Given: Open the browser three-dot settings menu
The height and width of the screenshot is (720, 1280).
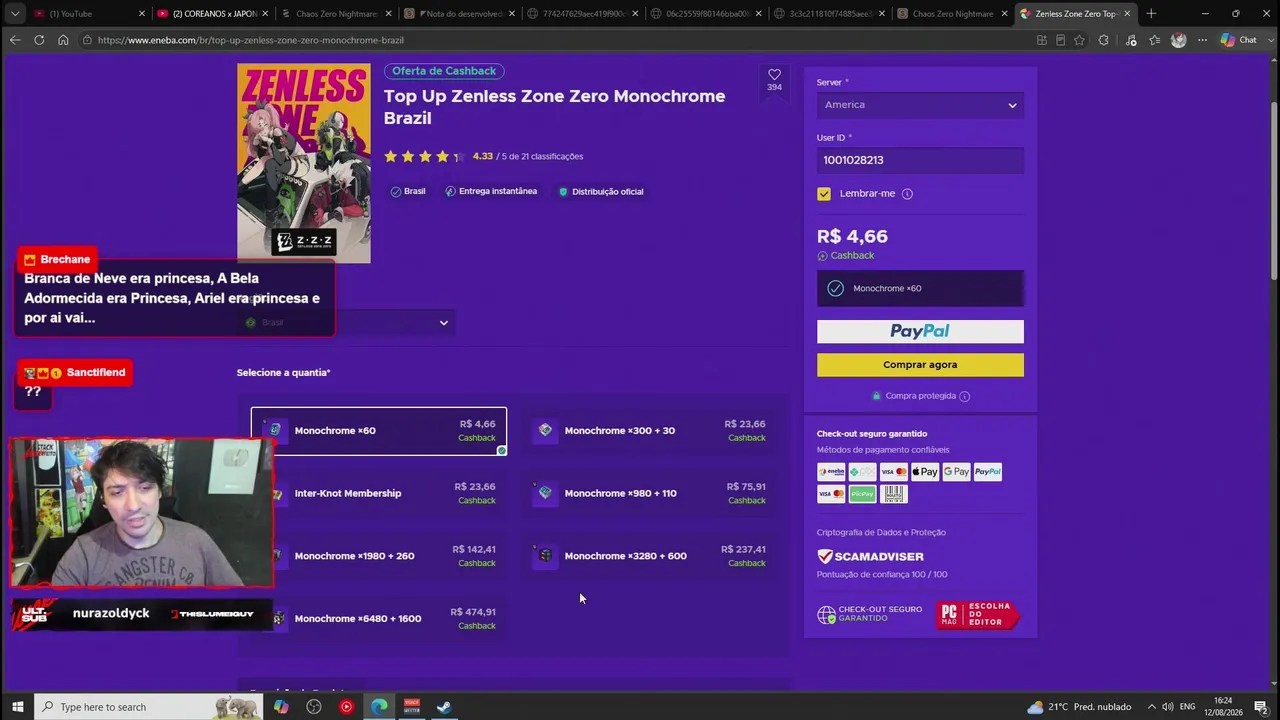Looking at the screenshot, I should 1201,40.
